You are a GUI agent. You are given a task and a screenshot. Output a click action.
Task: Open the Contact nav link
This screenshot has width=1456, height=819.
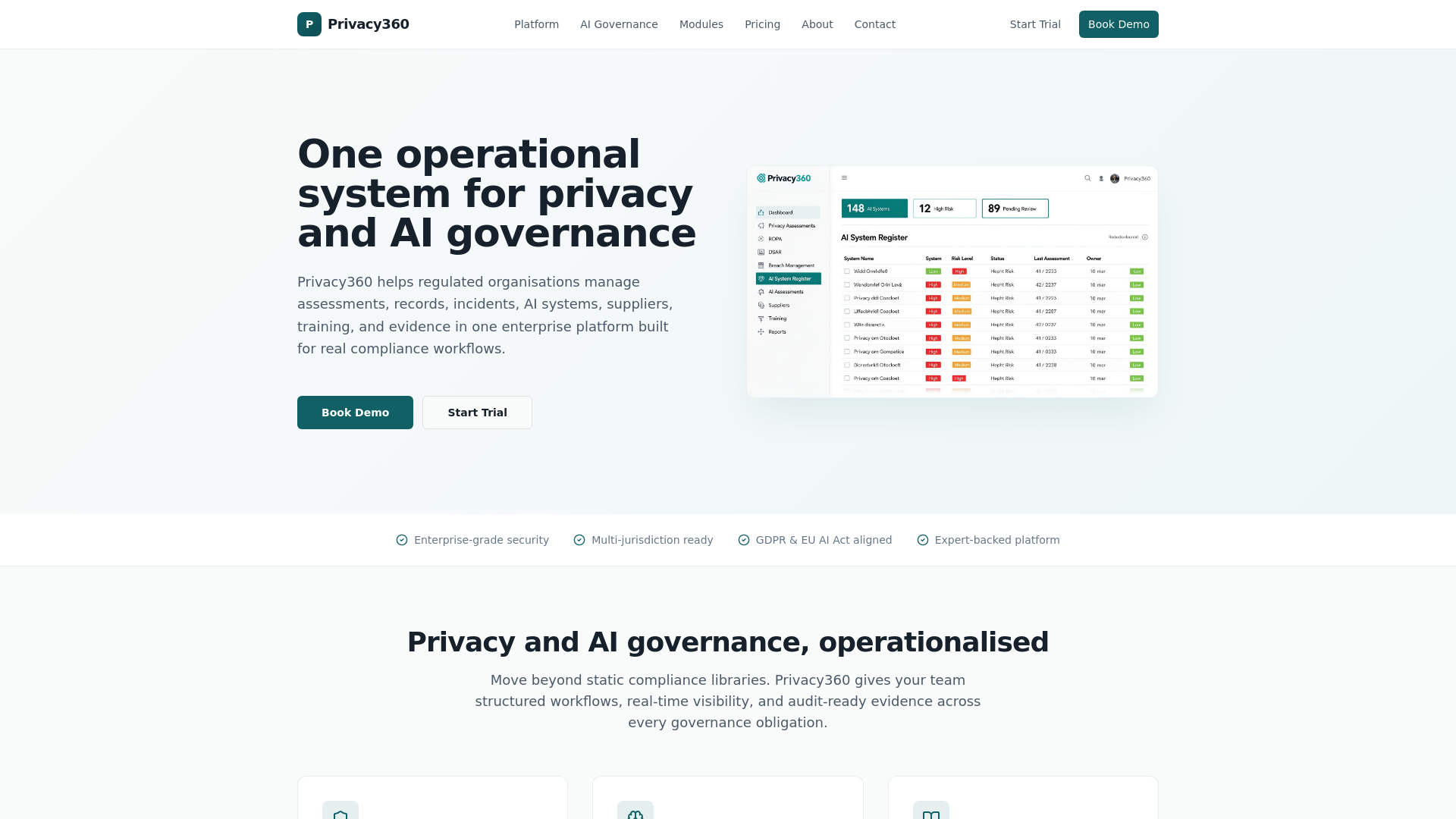(875, 24)
